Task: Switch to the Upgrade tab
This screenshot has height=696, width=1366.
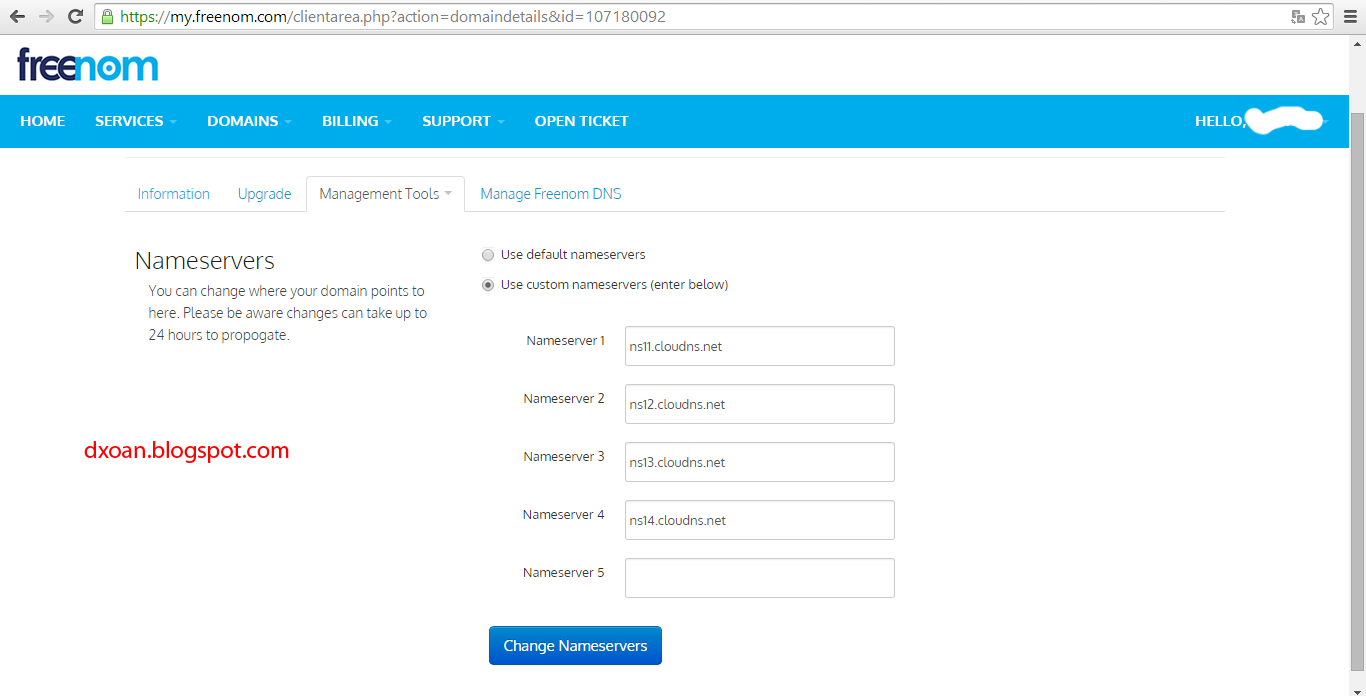Action: (265, 194)
